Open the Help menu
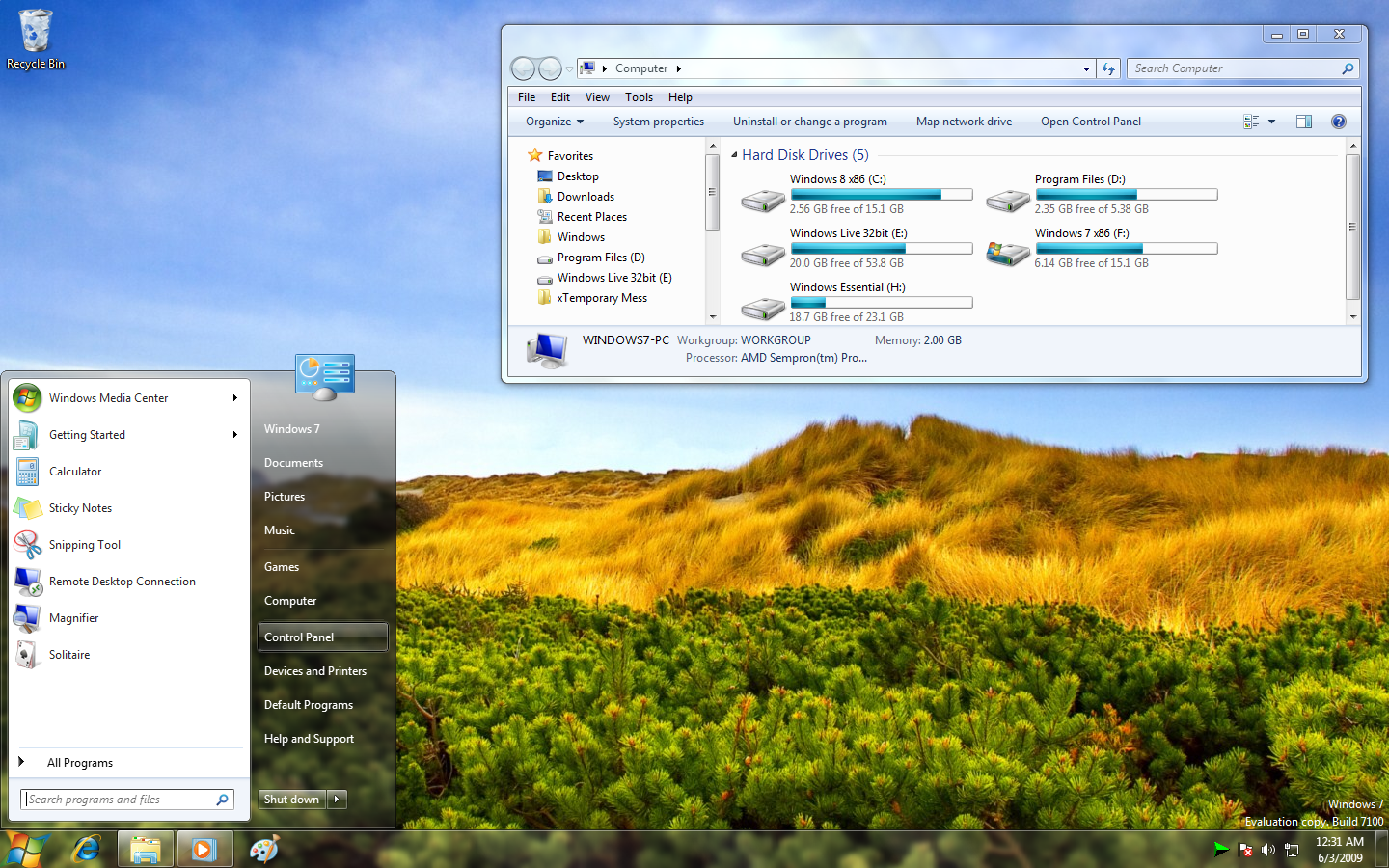1389x868 pixels. (x=680, y=97)
